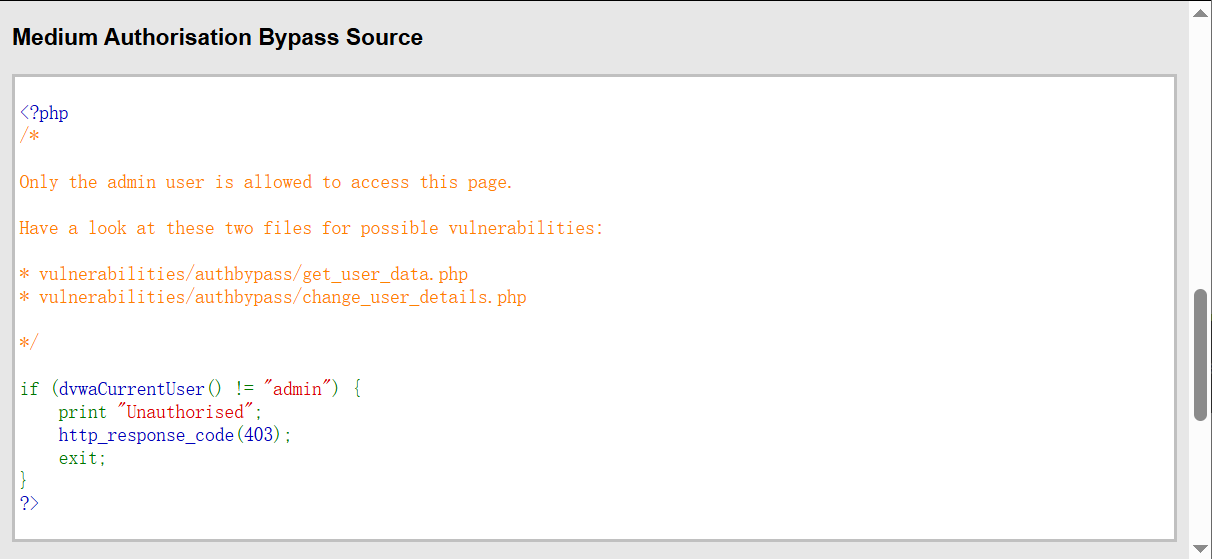
Task: Click the closing ?> PHP tag
Action: pyautogui.click(x=29, y=503)
